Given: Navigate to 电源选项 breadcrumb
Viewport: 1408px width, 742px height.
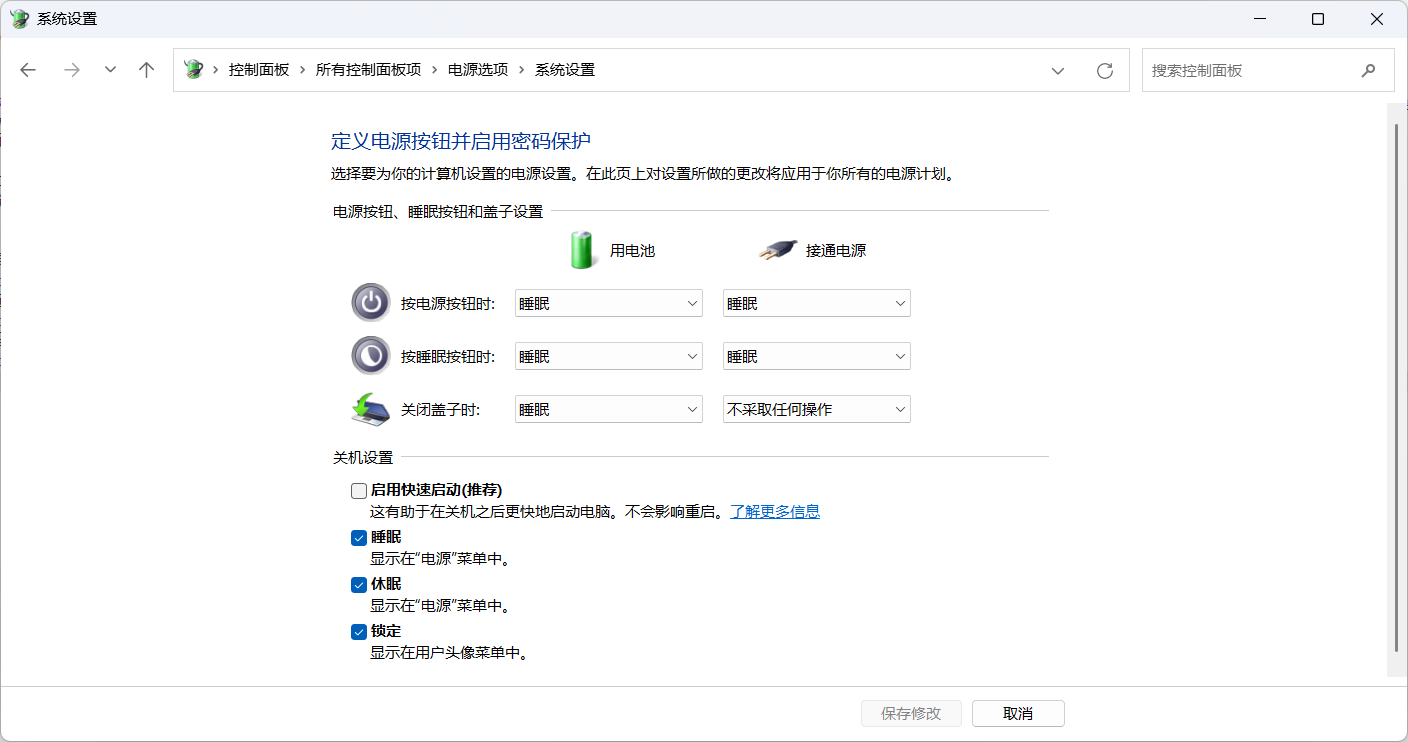Looking at the screenshot, I should pos(478,70).
